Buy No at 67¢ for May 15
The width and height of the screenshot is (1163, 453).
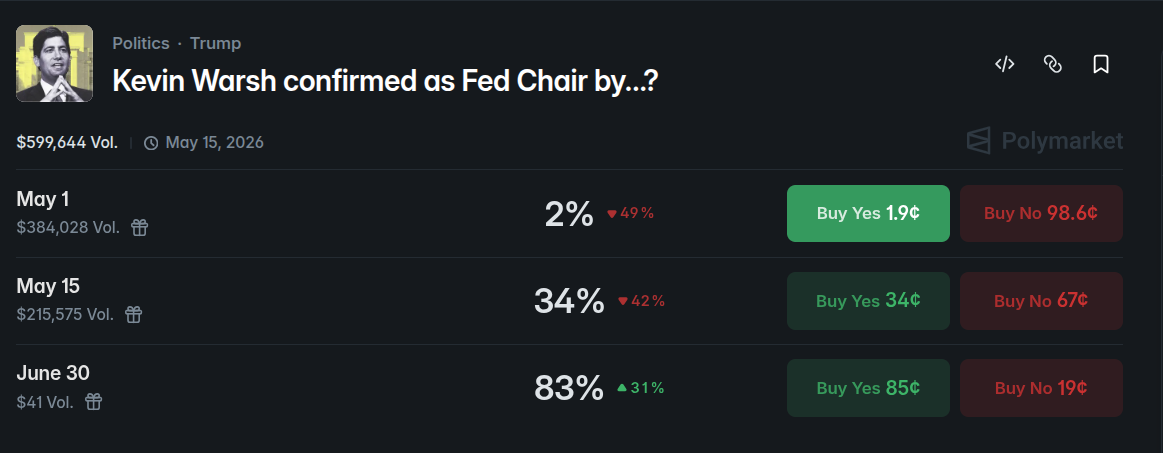point(1041,300)
